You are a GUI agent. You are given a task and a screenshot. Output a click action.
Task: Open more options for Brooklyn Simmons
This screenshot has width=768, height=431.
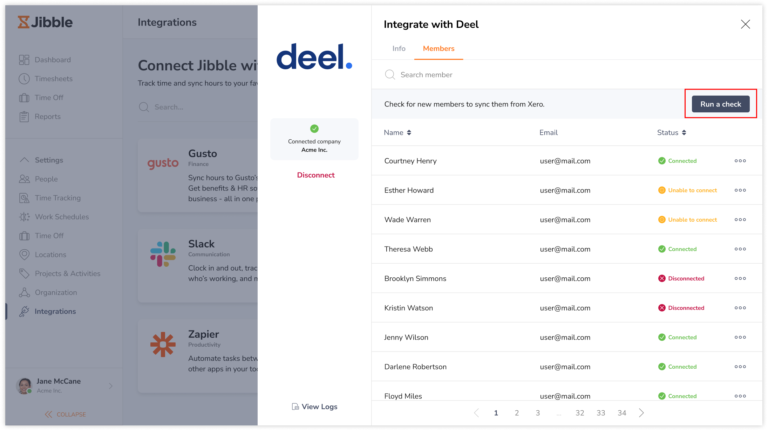pyautogui.click(x=740, y=278)
